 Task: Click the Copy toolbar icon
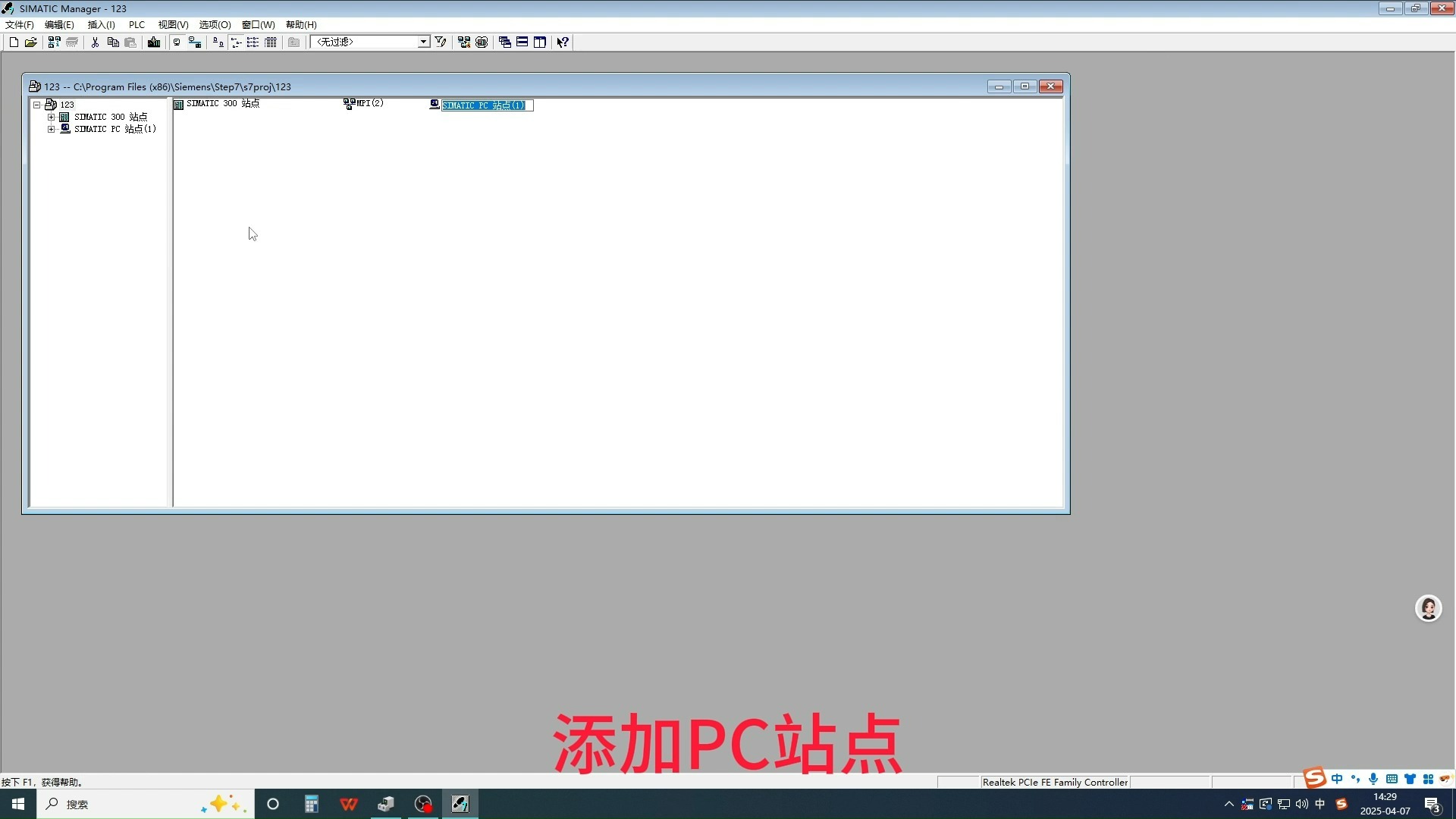tap(113, 42)
